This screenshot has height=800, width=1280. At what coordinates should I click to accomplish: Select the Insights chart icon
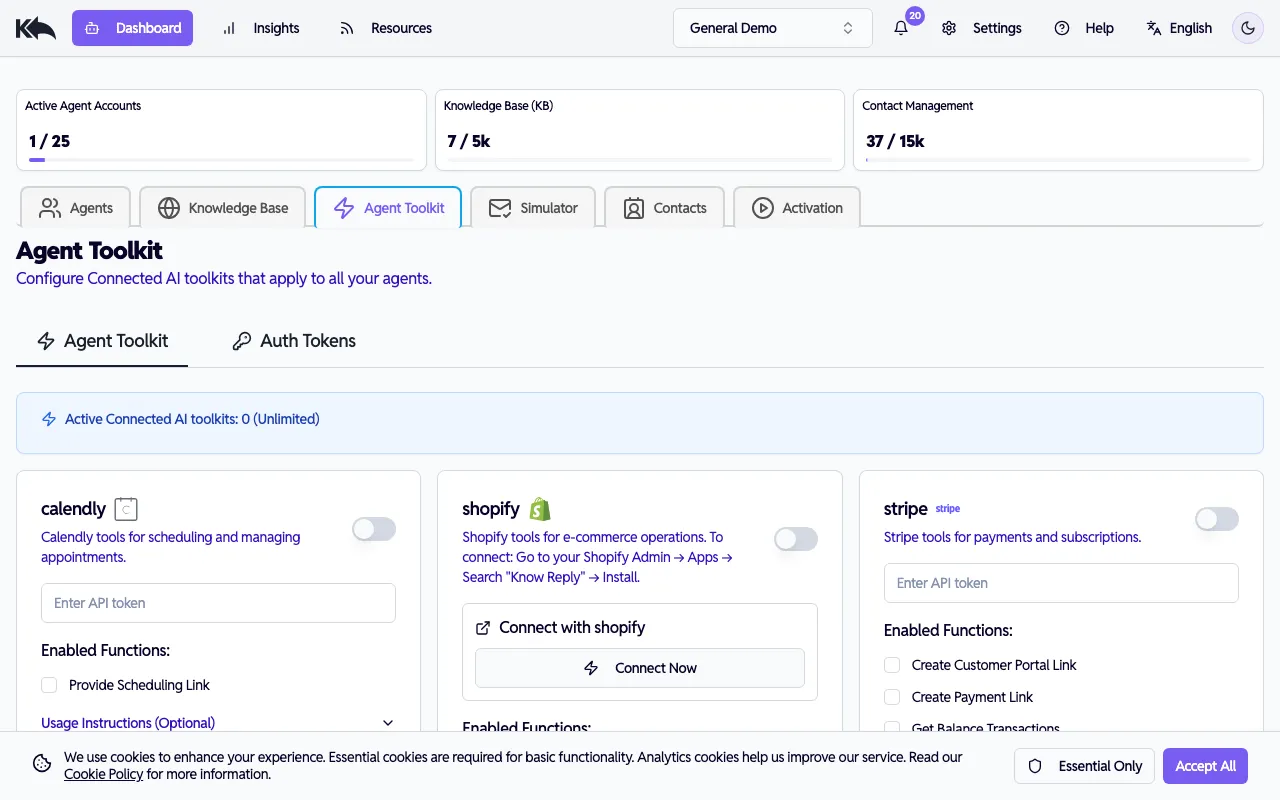(230, 28)
